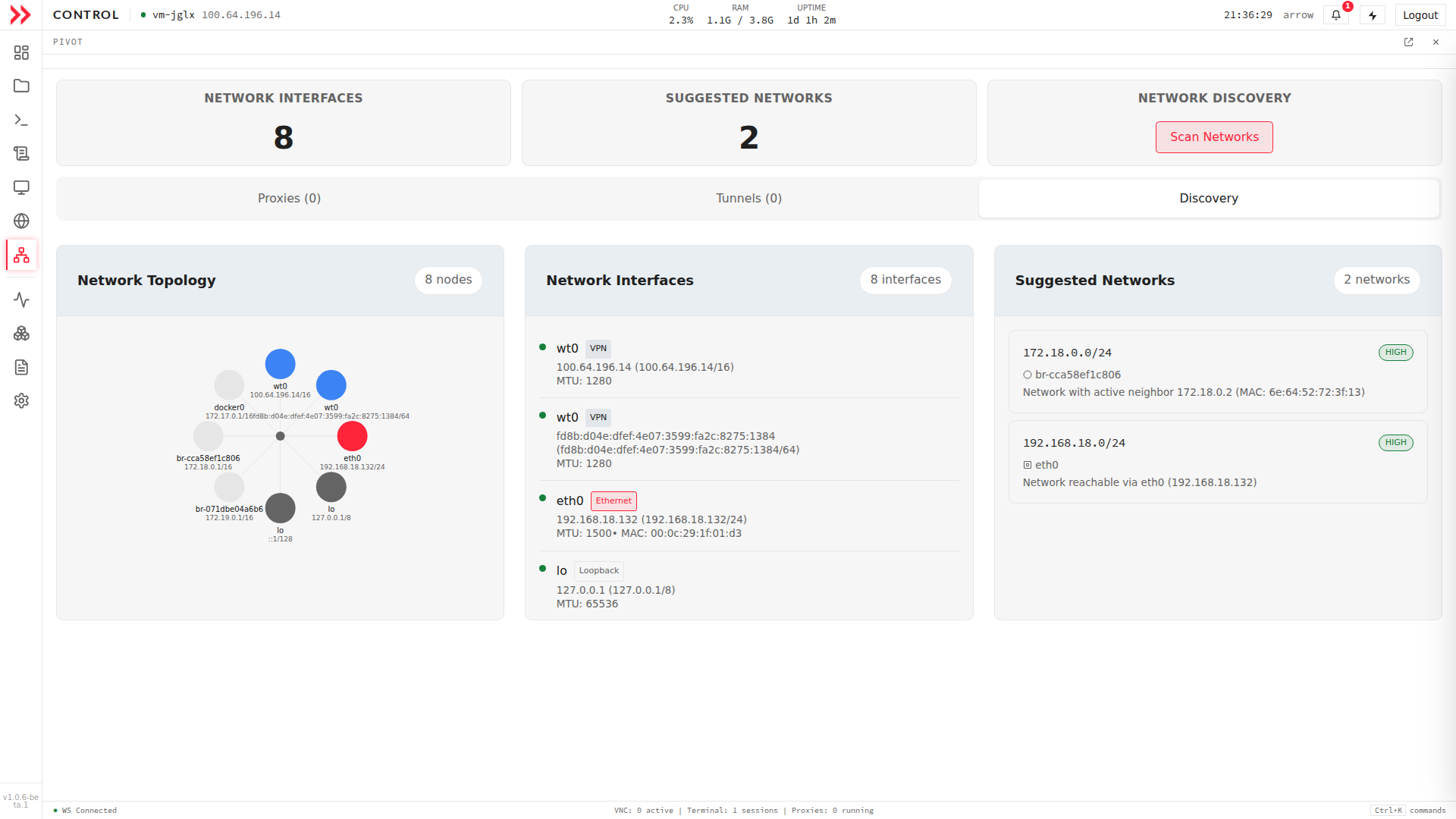The image size is (1456, 819).
Task: Open the file manager folder icon
Action: click(x=21, y=86)
